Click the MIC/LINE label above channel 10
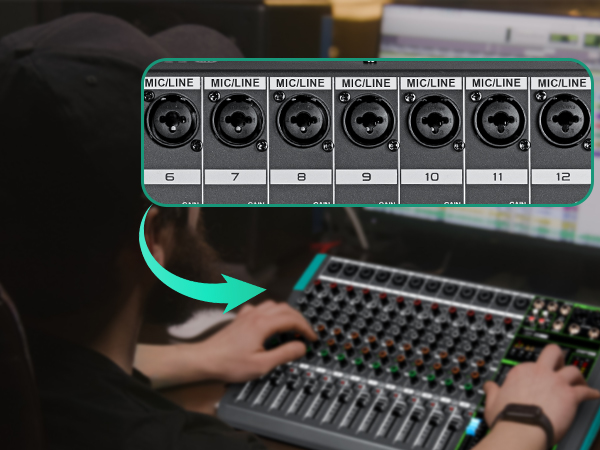 (x=431, y=83)
